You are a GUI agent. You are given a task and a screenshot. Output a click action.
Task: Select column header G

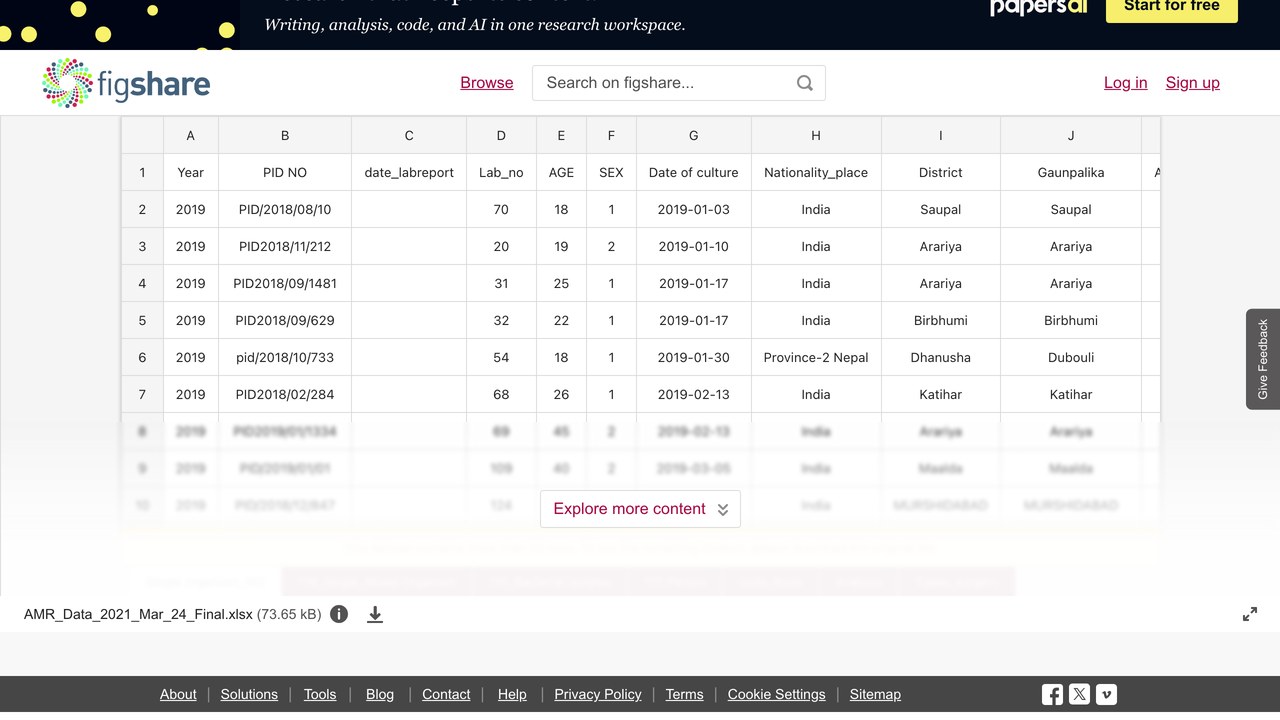[x=694, y=136]
